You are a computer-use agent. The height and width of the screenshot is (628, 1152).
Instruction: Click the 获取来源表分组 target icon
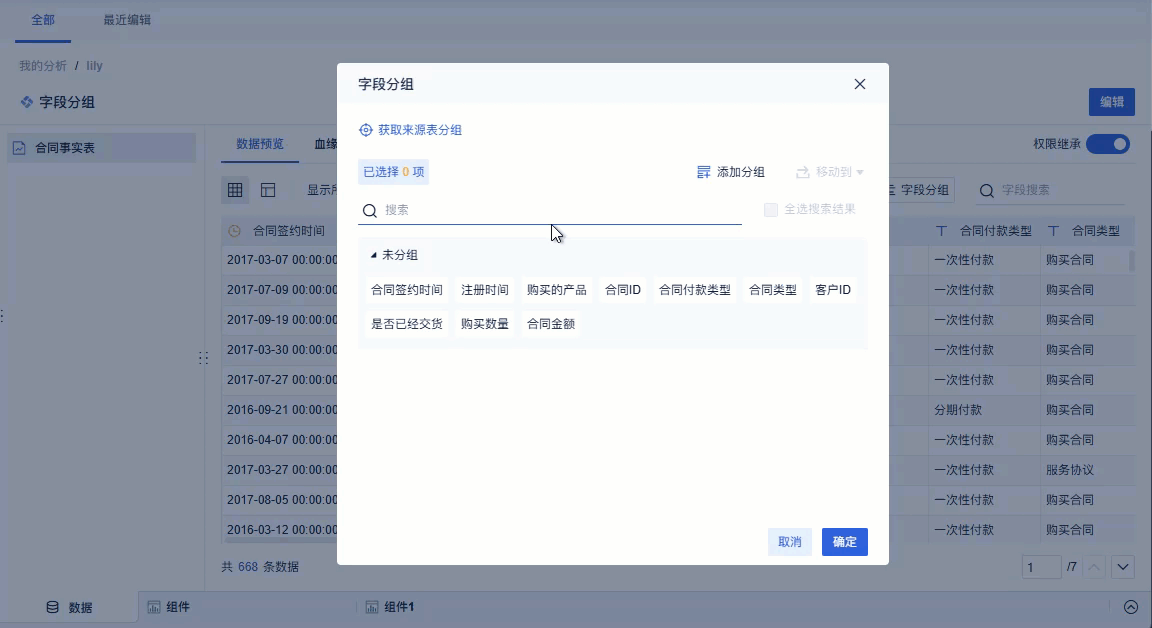pyautogui.click(x=365, y=130)
